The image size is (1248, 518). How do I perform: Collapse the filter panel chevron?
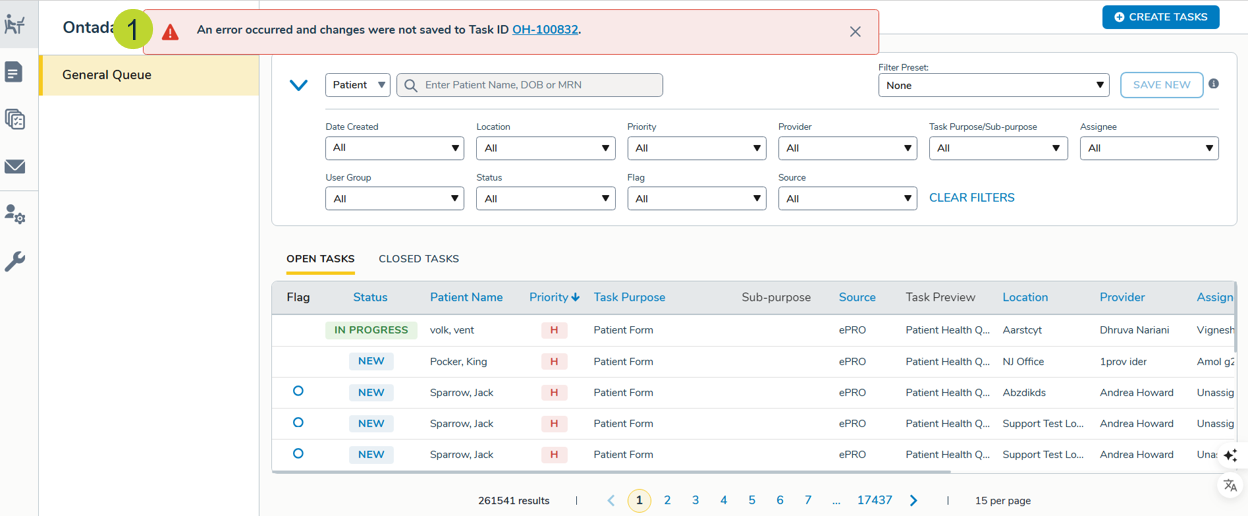tap(298, 85)
